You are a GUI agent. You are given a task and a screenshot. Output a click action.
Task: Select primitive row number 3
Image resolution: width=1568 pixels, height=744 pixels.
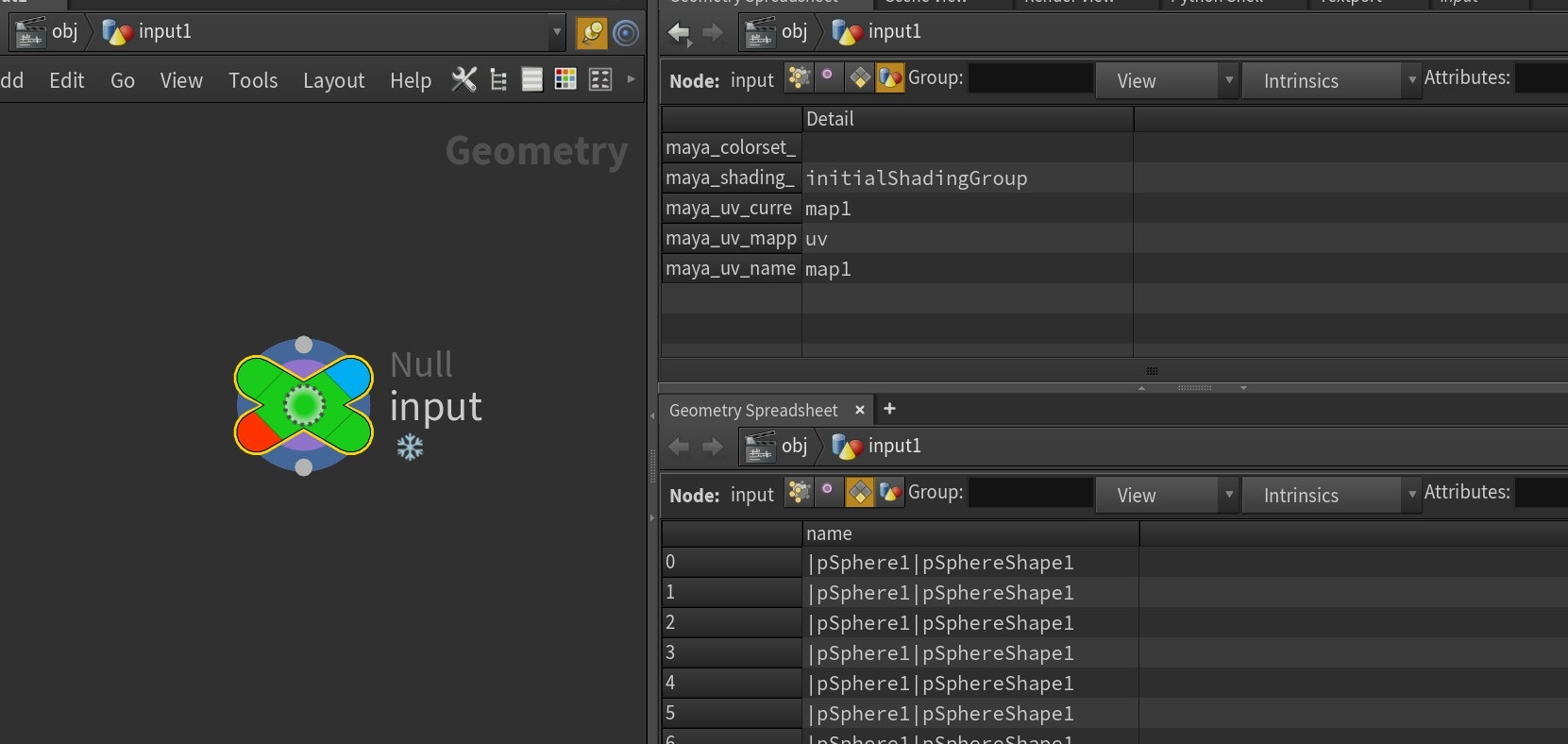pos(732,652)
